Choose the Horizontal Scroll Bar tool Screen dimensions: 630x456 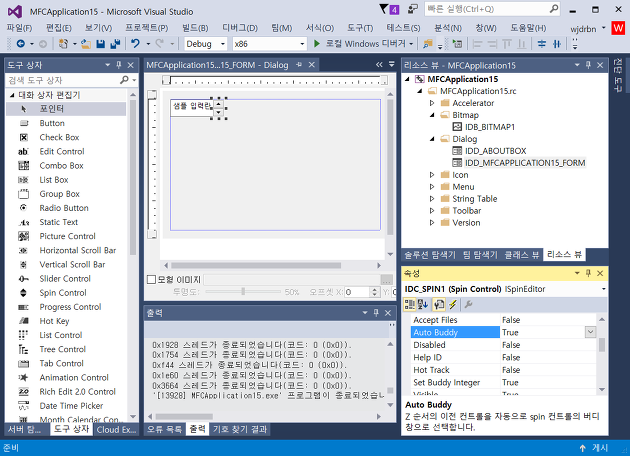coord(78,250)
